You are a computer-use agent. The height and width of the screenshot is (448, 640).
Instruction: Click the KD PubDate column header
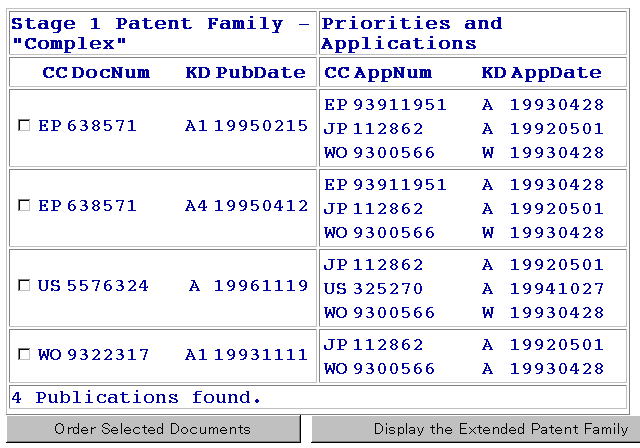[x=245, y=72]
